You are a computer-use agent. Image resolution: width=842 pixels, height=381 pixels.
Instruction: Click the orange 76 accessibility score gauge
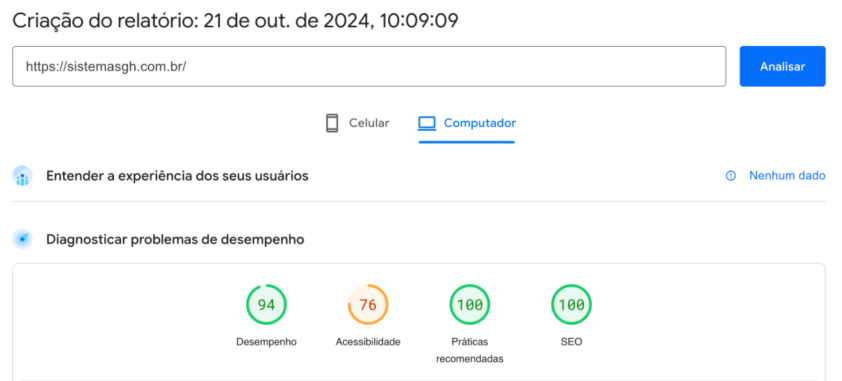(x=368, y=305)
